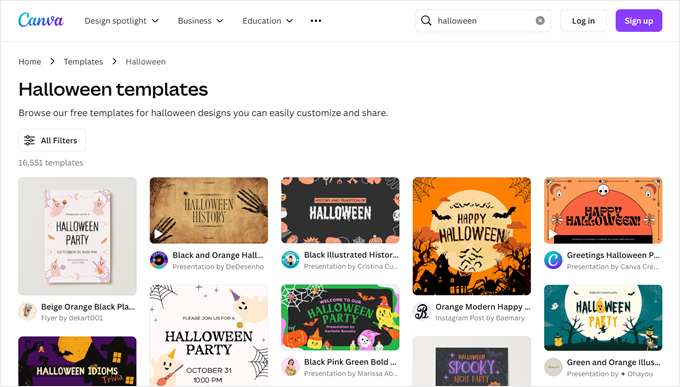This screenshot has width=680, height=387.
Task: Click the magnifier search icon
Action: [426, 21]
